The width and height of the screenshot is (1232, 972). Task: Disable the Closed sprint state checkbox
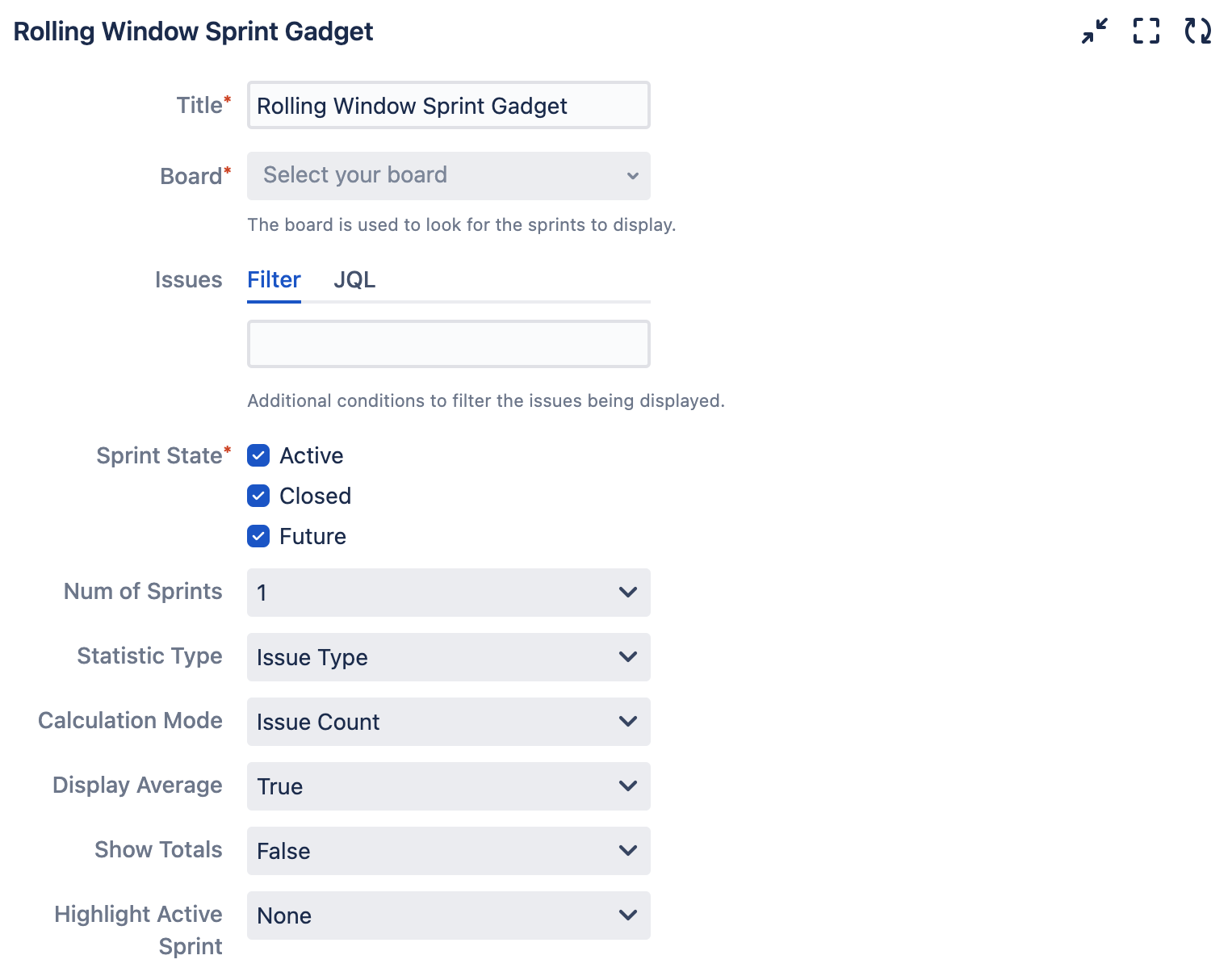click(258, 496)
